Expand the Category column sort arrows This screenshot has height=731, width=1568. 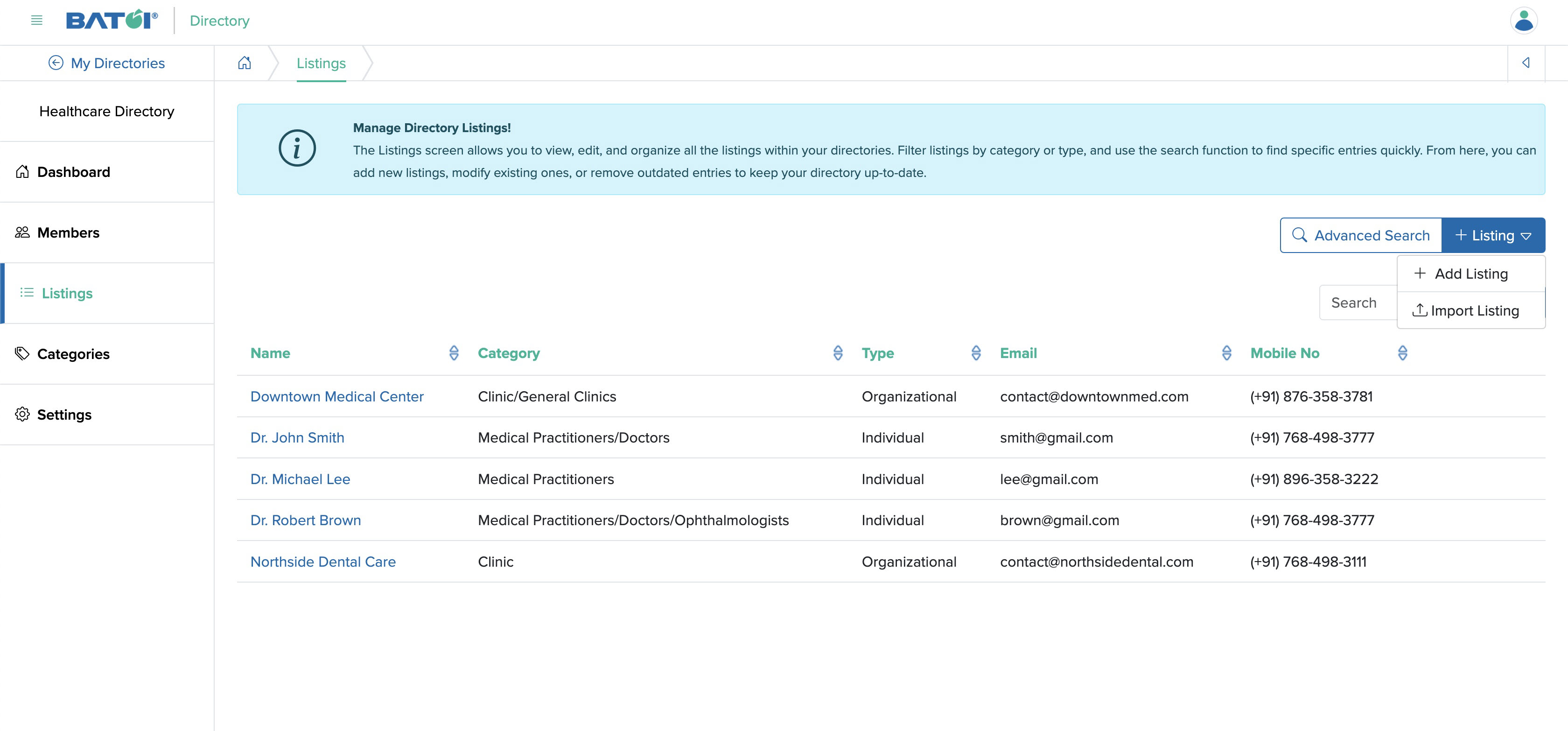pos(838,352)
